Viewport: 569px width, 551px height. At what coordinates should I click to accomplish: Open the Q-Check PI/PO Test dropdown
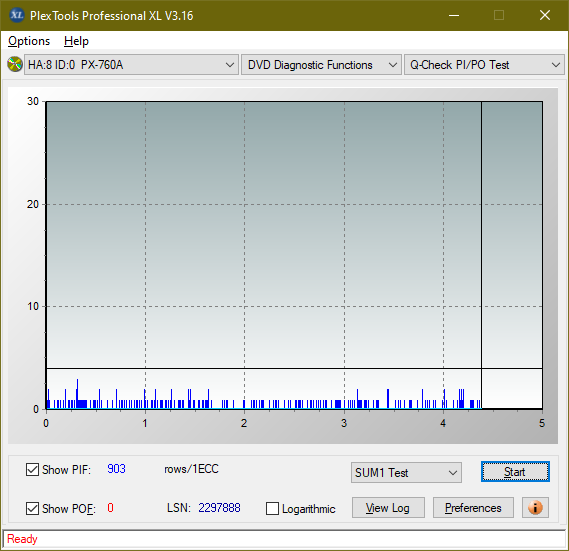click(x=484, y=65)
